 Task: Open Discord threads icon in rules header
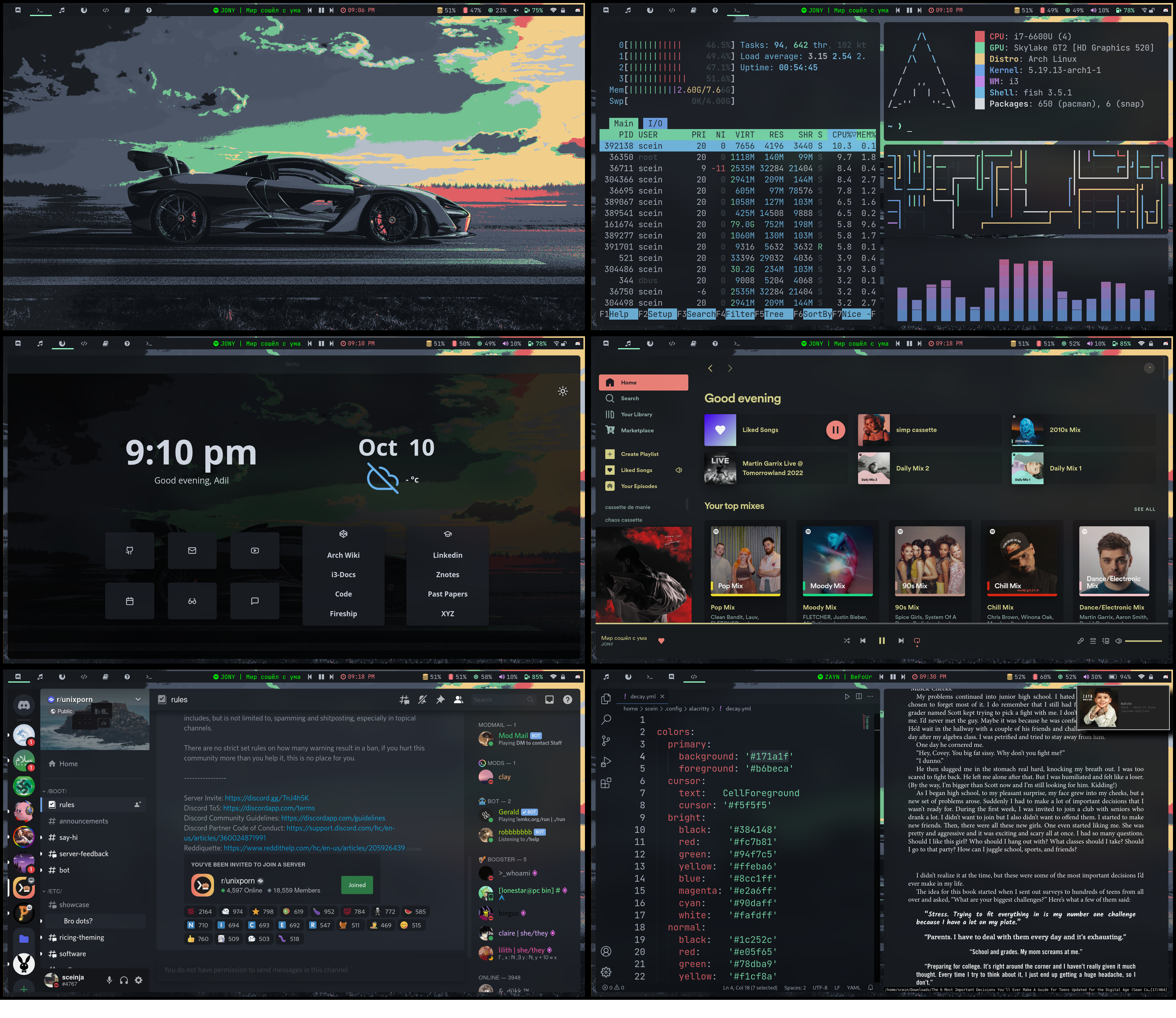coord(404,700)
